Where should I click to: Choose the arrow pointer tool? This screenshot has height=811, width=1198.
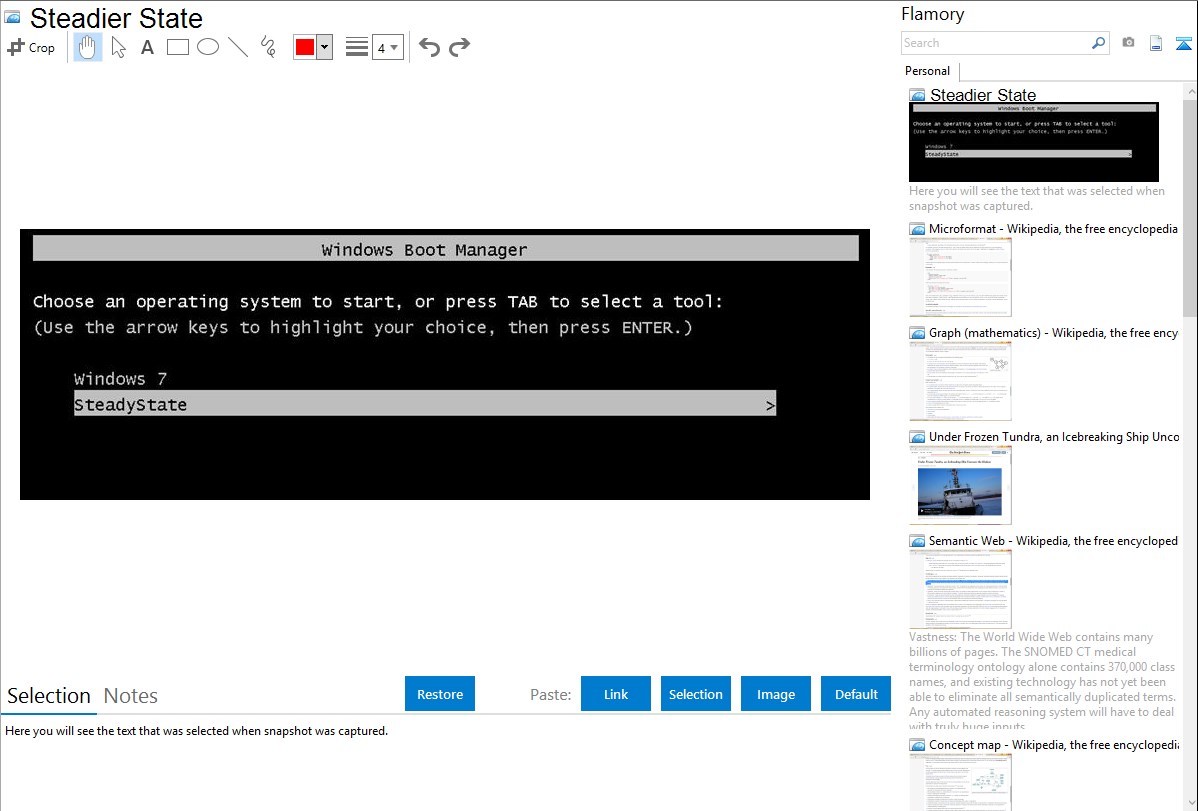pyautogui.click(x=118, y=47)
